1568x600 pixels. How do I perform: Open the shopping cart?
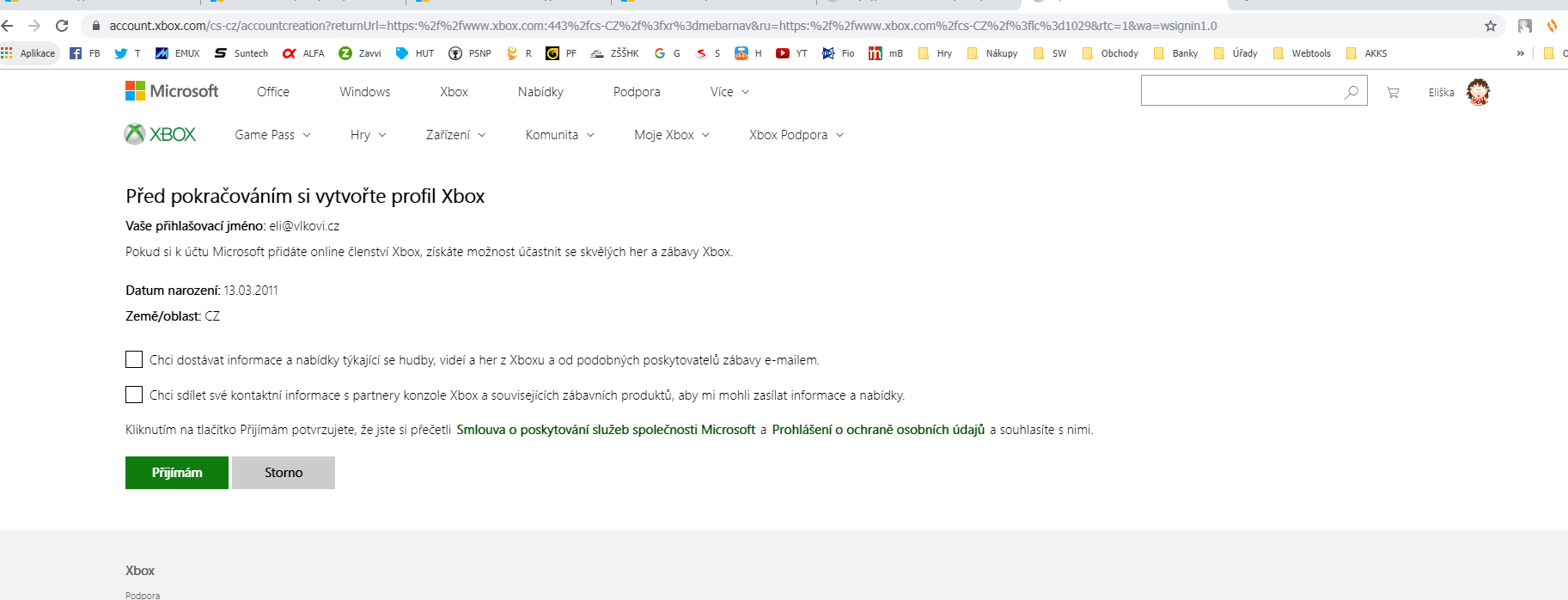click(1393, 92)
